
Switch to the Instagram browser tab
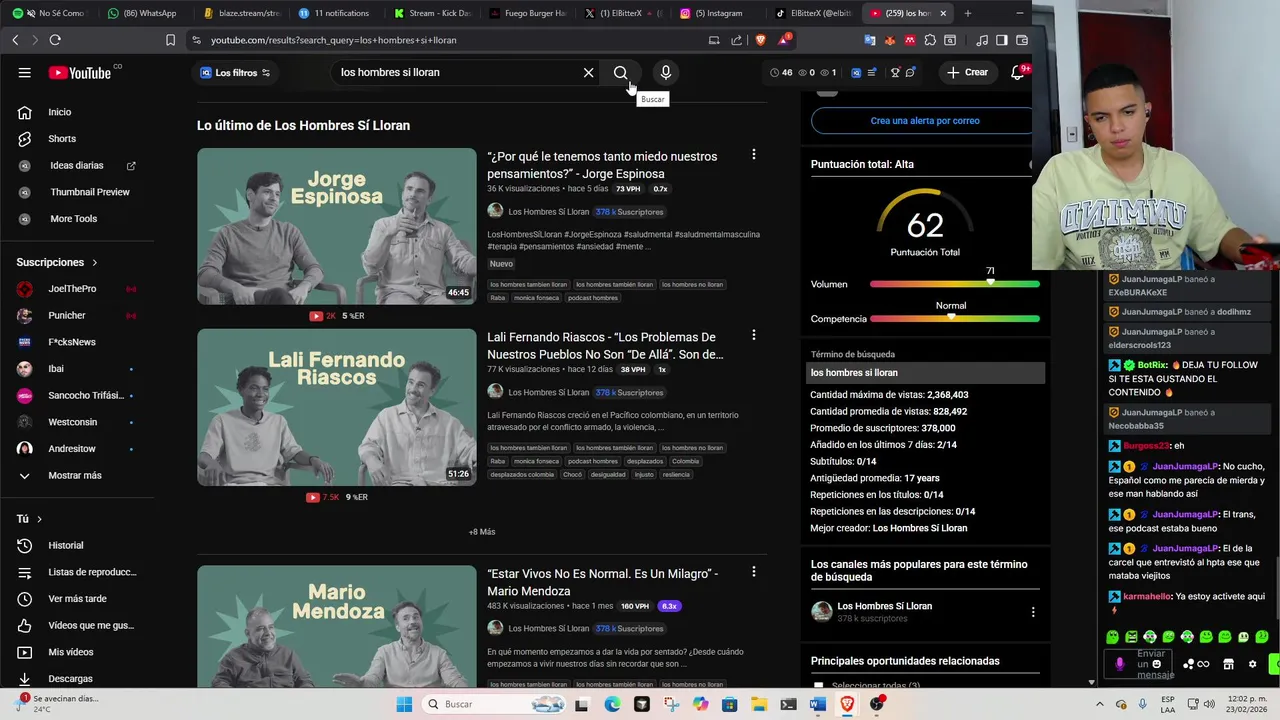point(716,13)
